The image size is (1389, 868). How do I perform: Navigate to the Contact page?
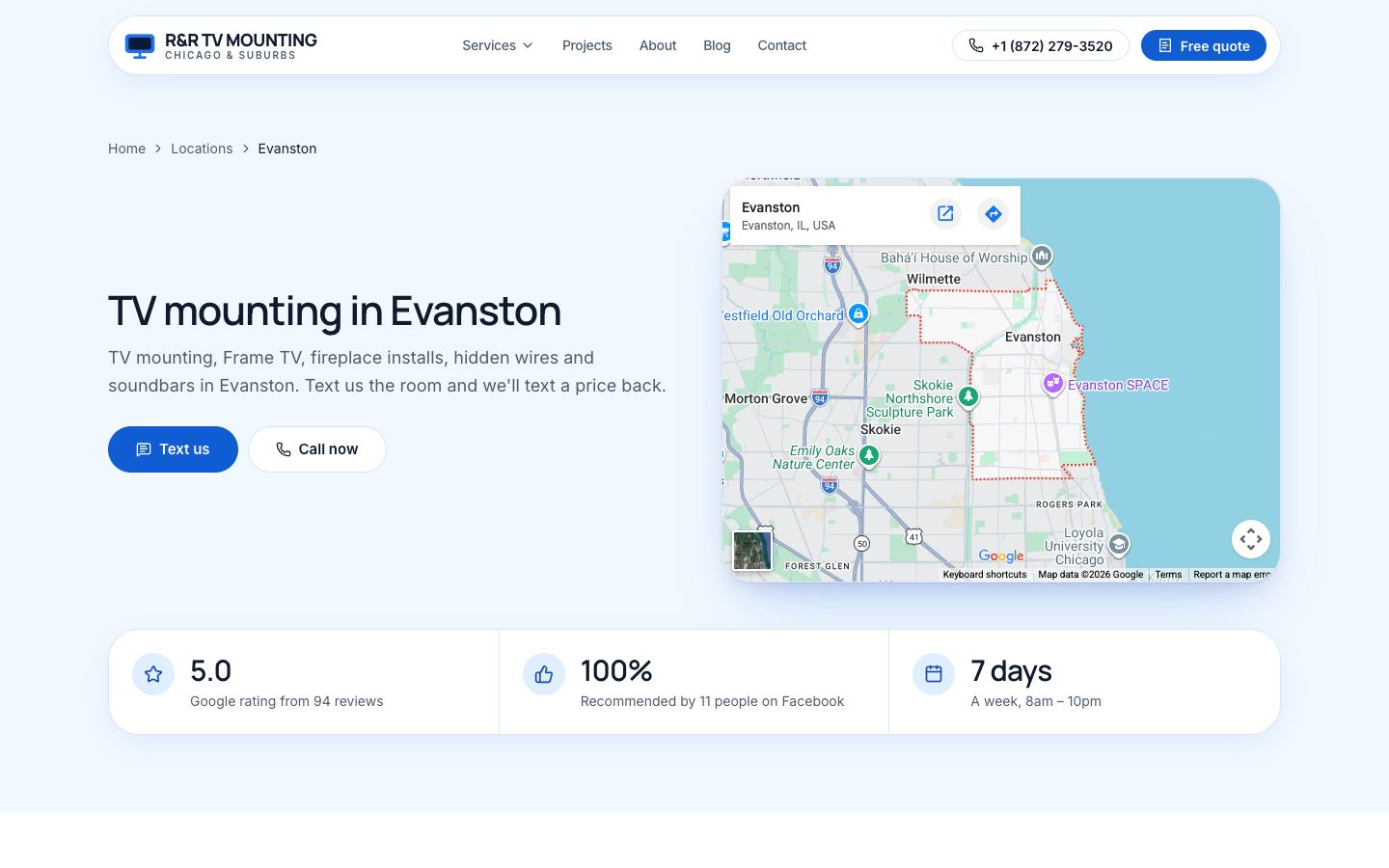coord(782,45)
